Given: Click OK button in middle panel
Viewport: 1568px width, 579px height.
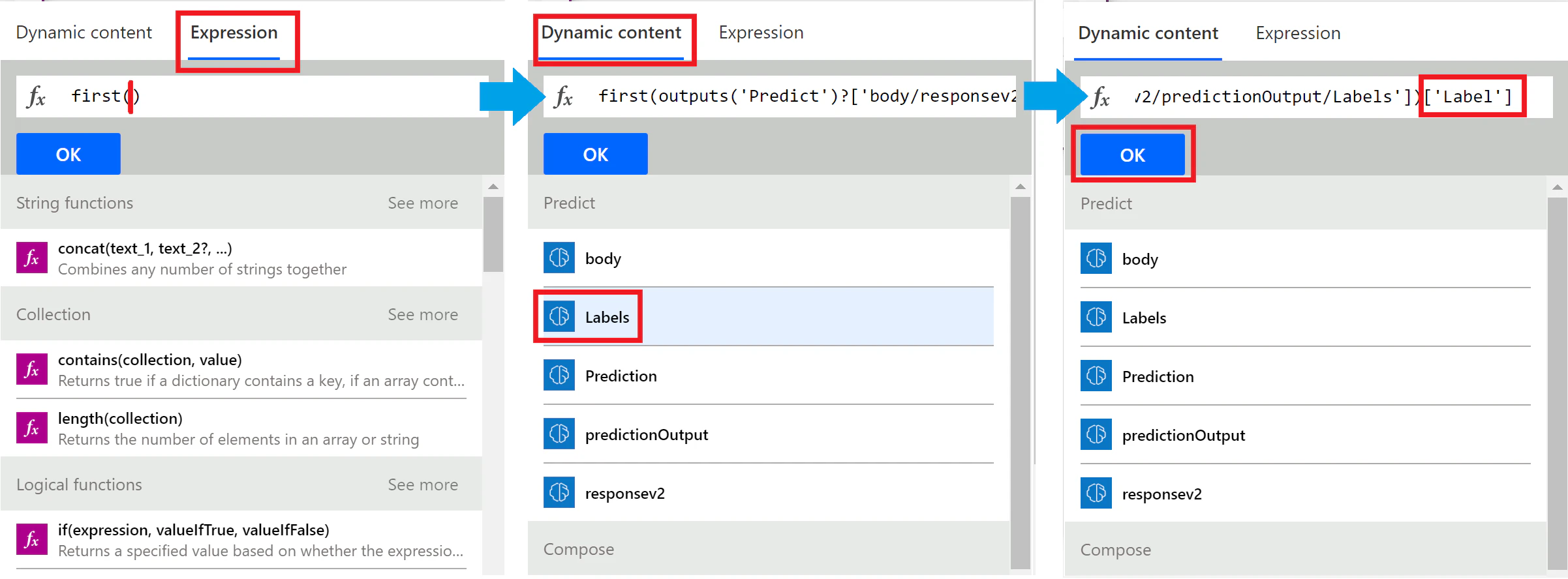Looking at the screenshot, I should tap(596, 154).
